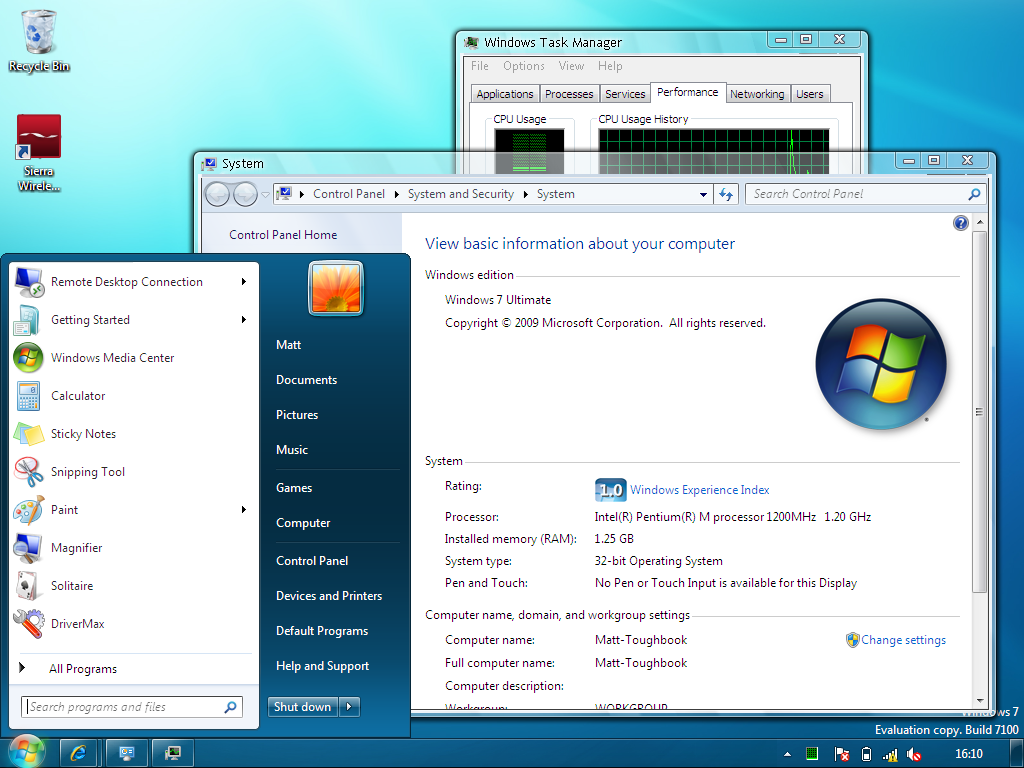This screenshot has width=1024, height=768.
Task: Open Documents from the Start menu
Action: tap(306, 379)
